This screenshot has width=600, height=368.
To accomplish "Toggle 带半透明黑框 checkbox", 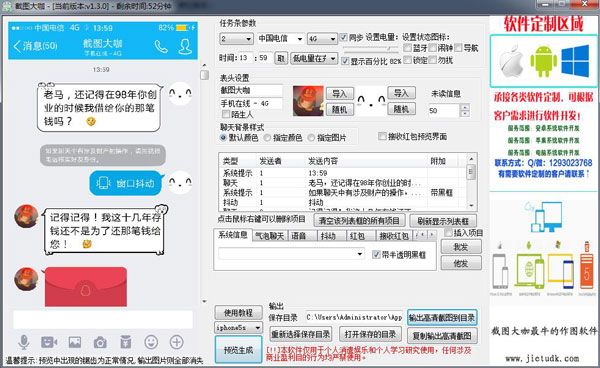I will [x=376, y=254].
